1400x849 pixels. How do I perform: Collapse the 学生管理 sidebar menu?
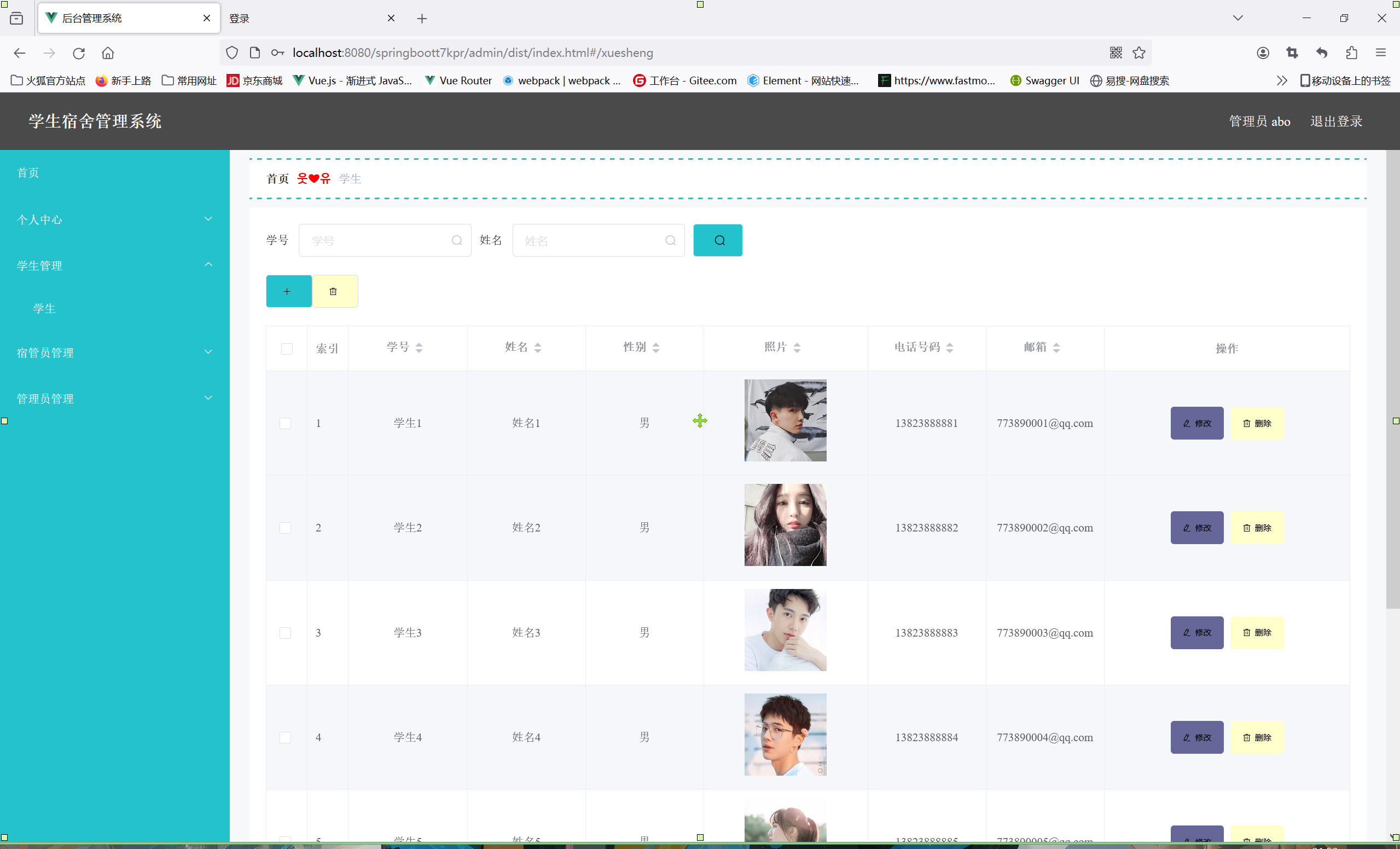115,265
